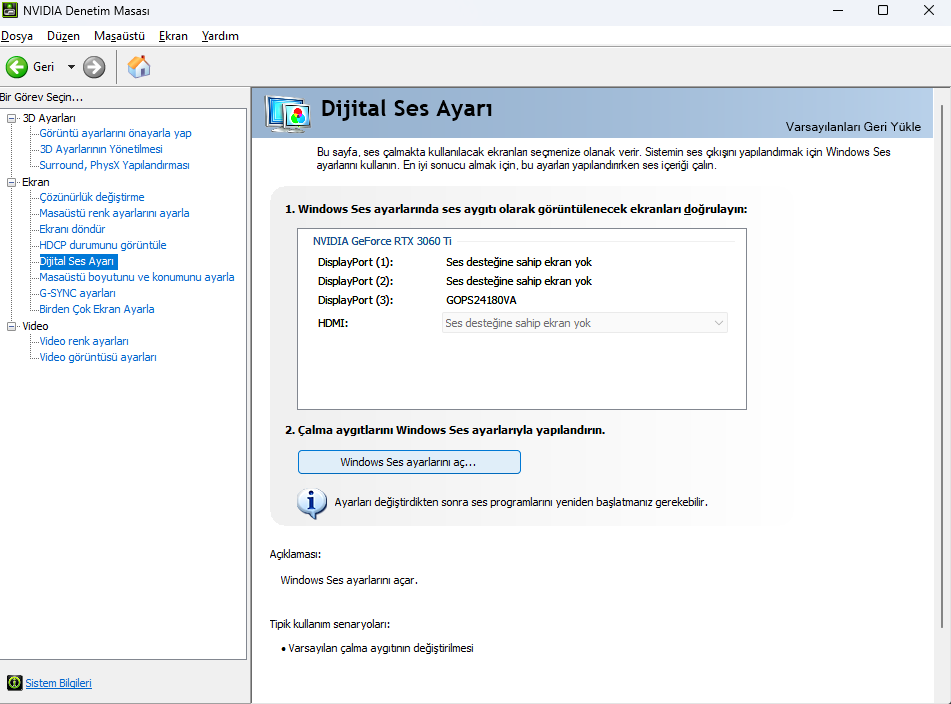Screen dimensions: 951x704
Task: Click the Bir Görev Seçin... header
Action: point(41,97)
